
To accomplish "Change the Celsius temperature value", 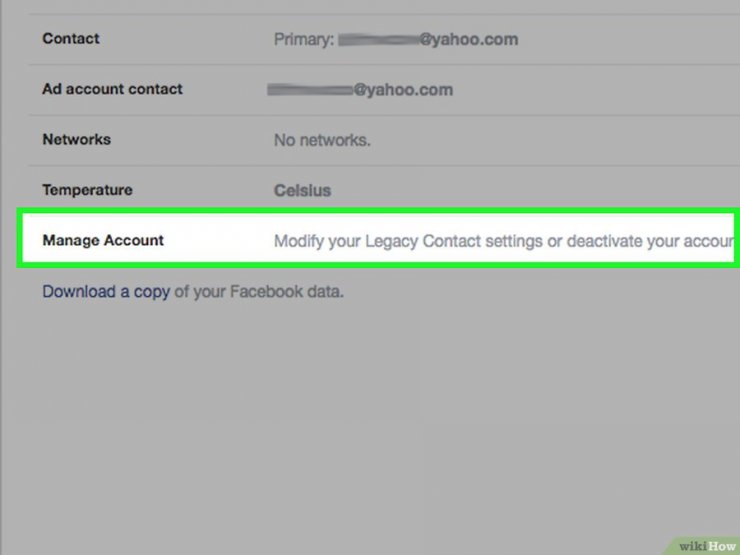I will tap(303, 190).
